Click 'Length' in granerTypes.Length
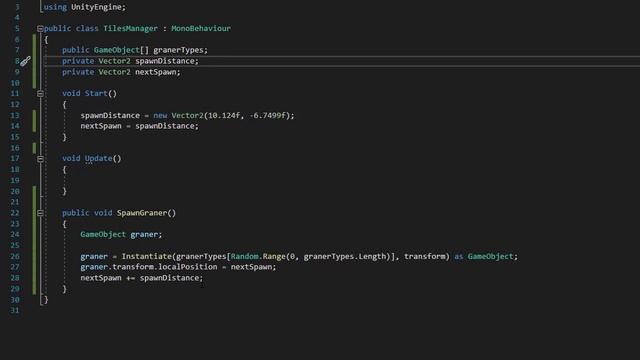 tap(372, 256)
